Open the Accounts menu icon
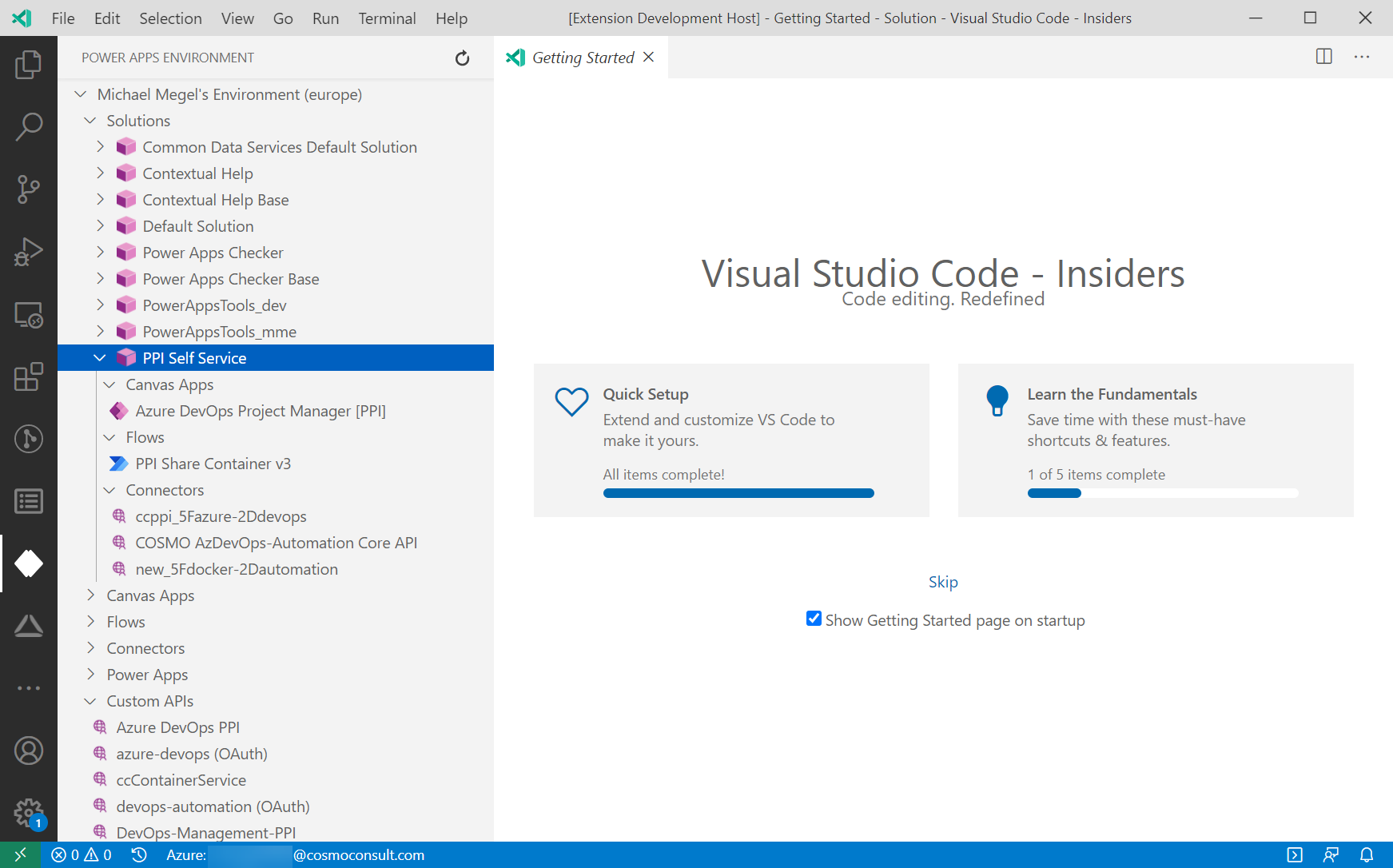The width and height of the screenshot is (1393, 868). pos(29,751)
